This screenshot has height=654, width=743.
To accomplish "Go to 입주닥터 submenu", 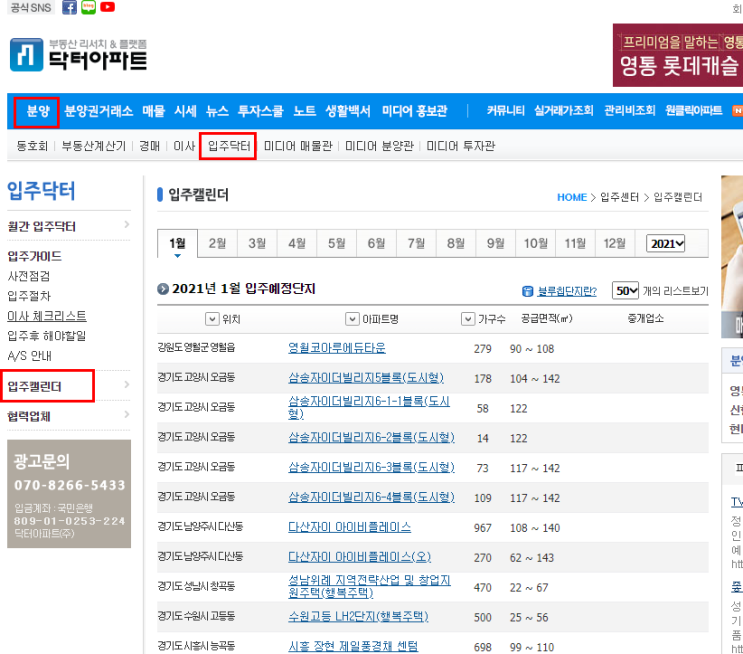I will 229,146.
